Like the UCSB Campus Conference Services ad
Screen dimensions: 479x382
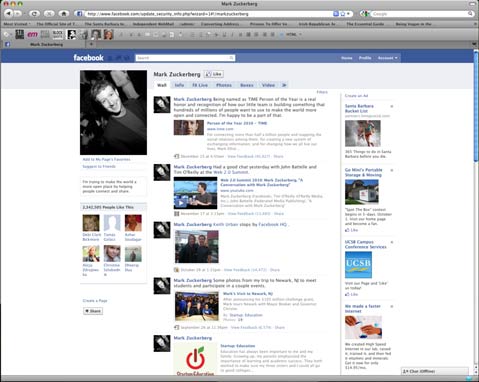(x=351, y=294)
